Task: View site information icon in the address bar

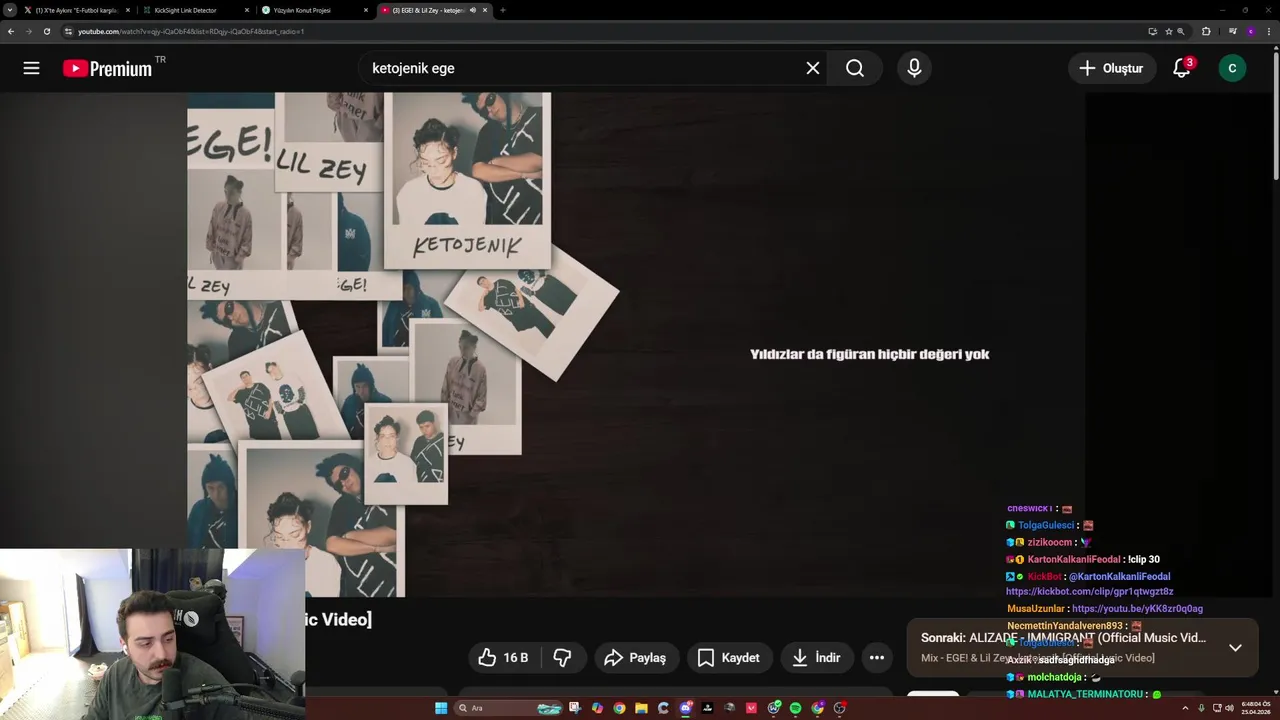Action: click(x=68, y=31)
